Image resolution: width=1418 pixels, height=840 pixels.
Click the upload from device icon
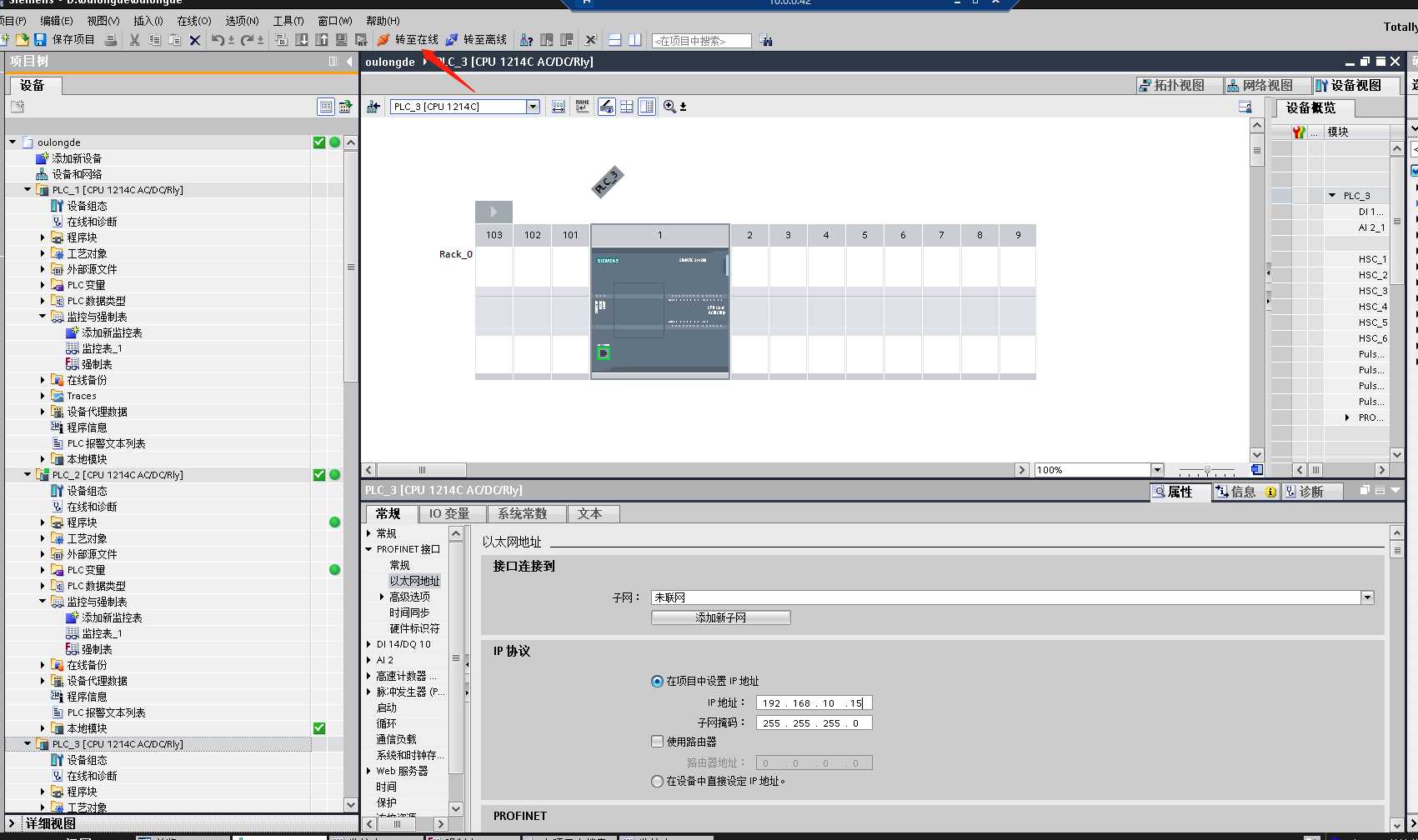[x=322, y=40]
